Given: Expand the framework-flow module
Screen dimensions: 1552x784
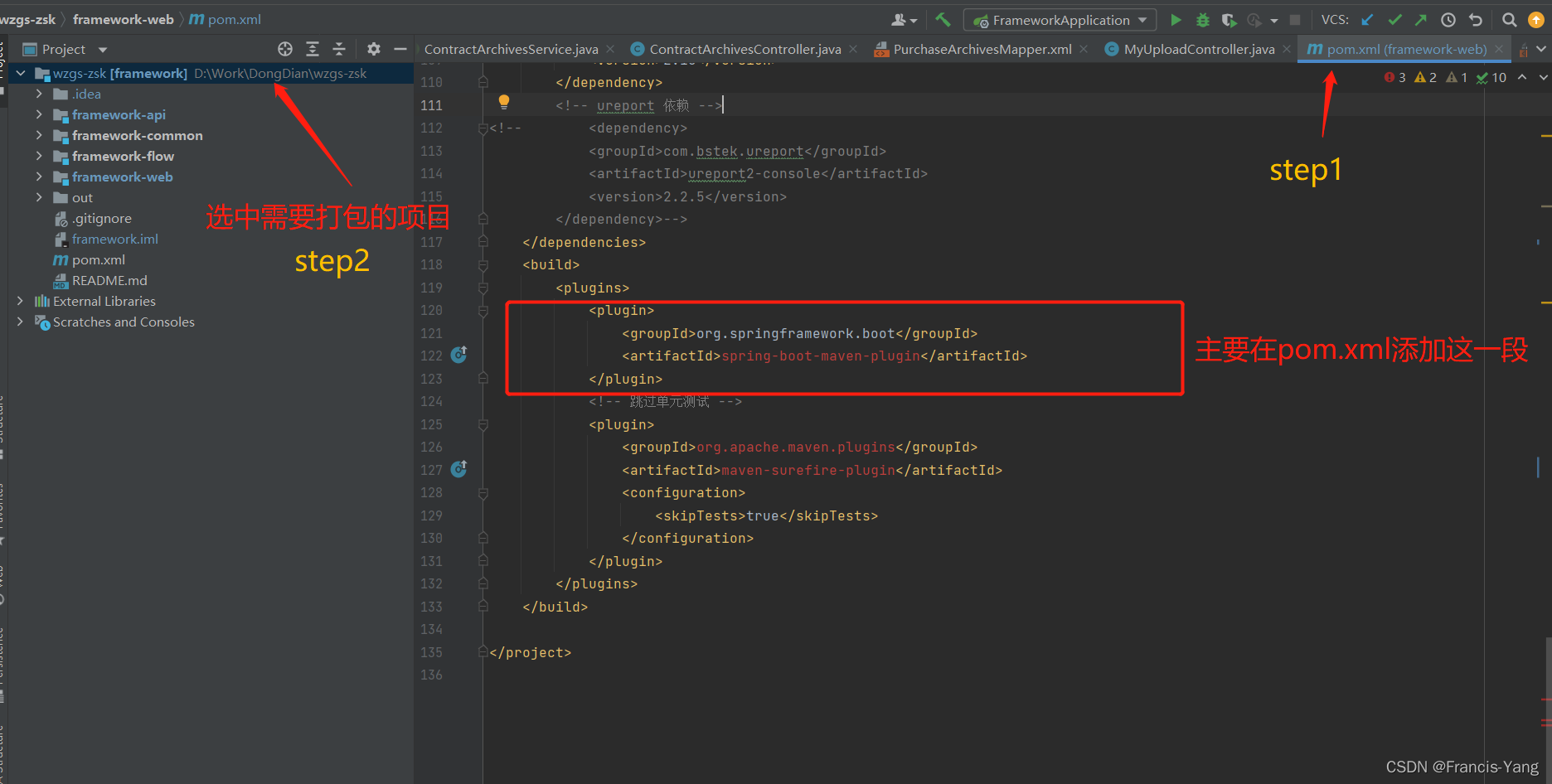Looking at the screenshot, I should point(39,156).
